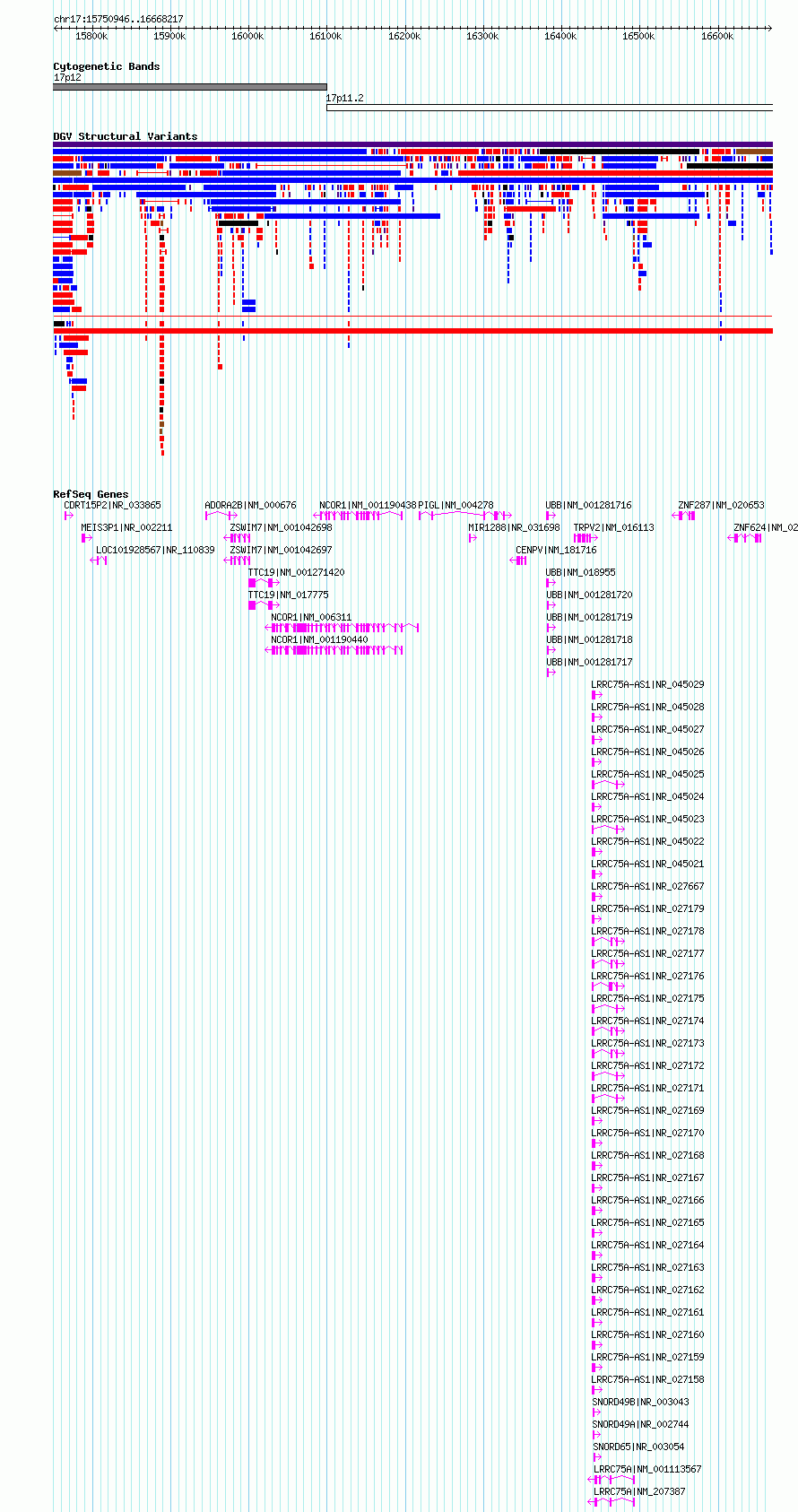The image size is (798, 1512).
Task: Click gene label LRRC75A-AS1|NR_027160
Action: coord(647,1334)
